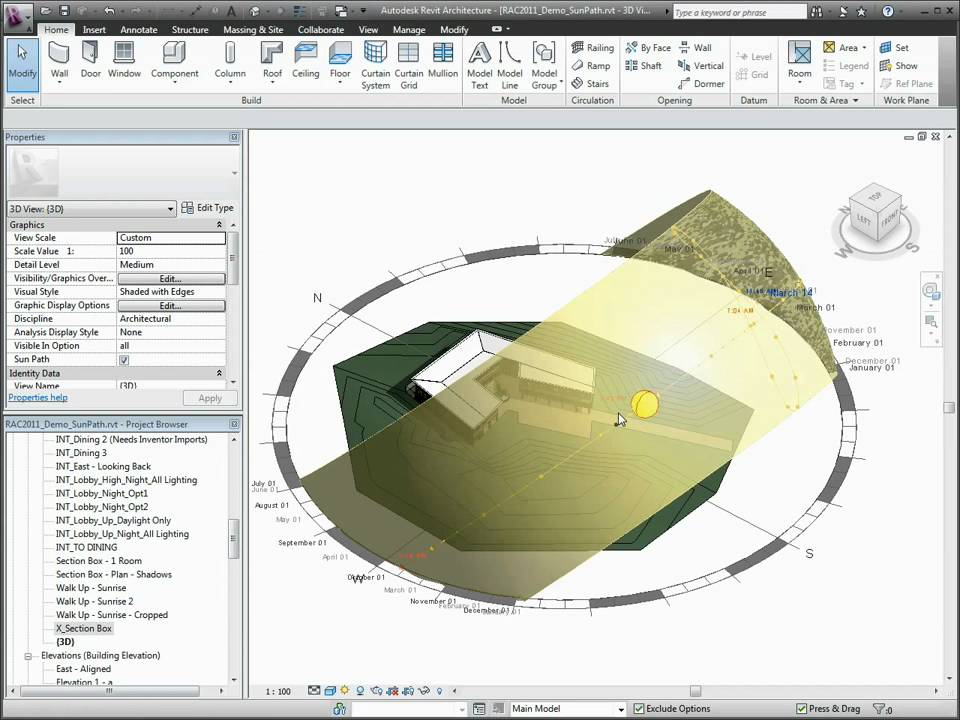Collapse the Identity Data section
Image resolution: width=960 pixels, height=720 pixels.
click(219, 373)
